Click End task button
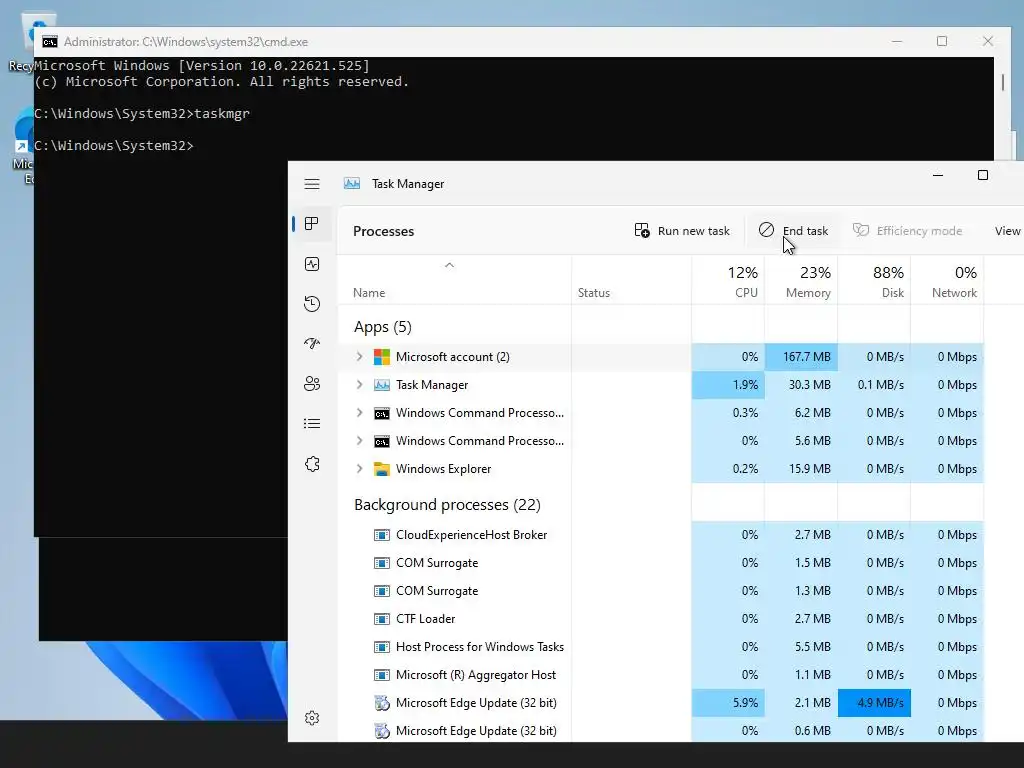Image resolution: width=1024 pixels, height=768 pixels. tap(793, 231)
